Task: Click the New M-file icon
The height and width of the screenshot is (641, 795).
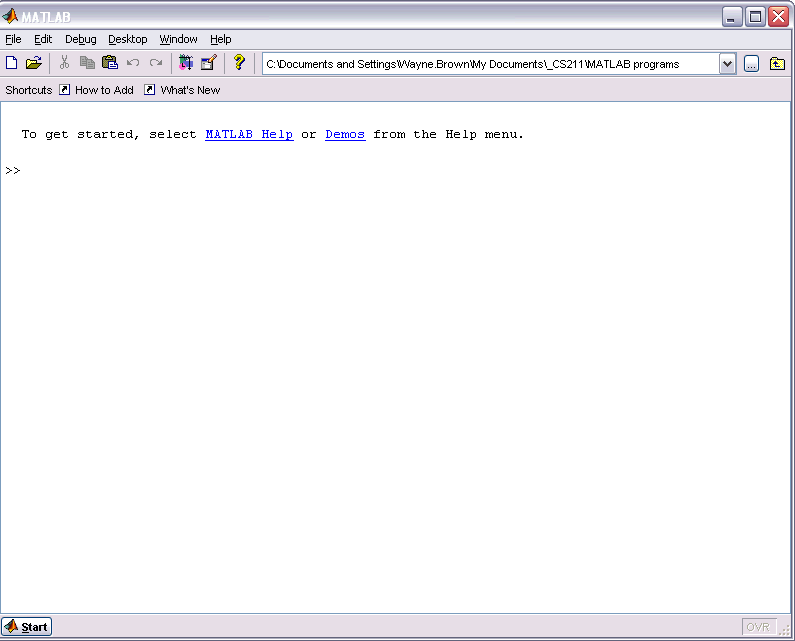Action: tap(12, 63)
